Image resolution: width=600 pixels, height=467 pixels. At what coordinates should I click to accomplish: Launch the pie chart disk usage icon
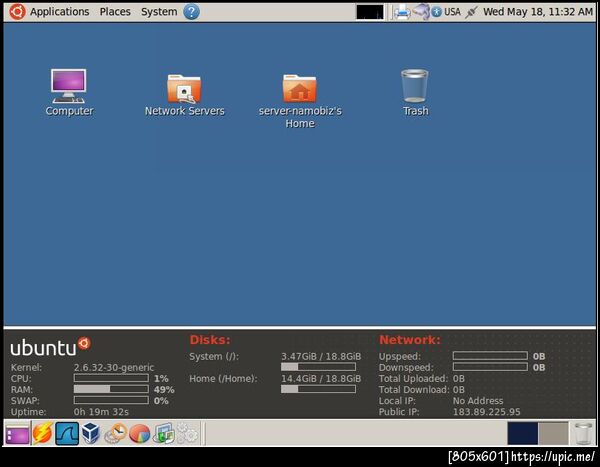pyautogui.click(x=140, y=434)
